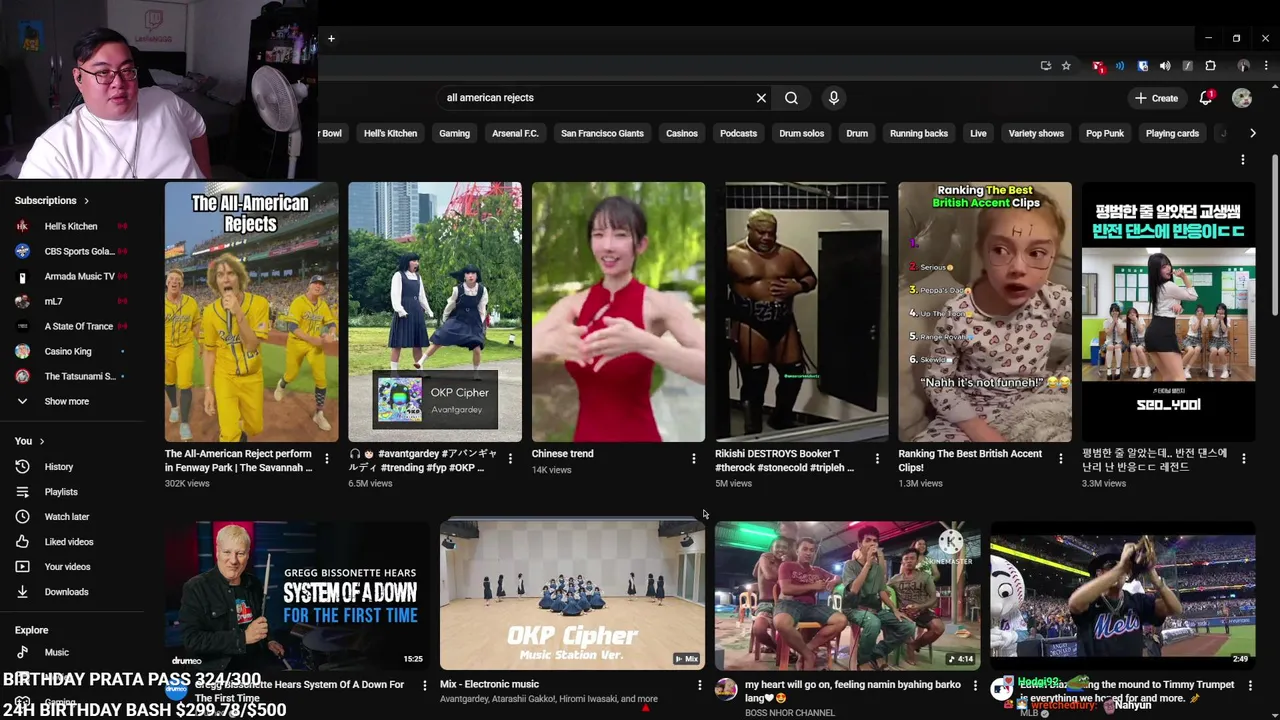Image resolution: width=1280 pixels, height=720 pixels.
Task: Select the Casinos filter chip
Action: click(682, 133)
